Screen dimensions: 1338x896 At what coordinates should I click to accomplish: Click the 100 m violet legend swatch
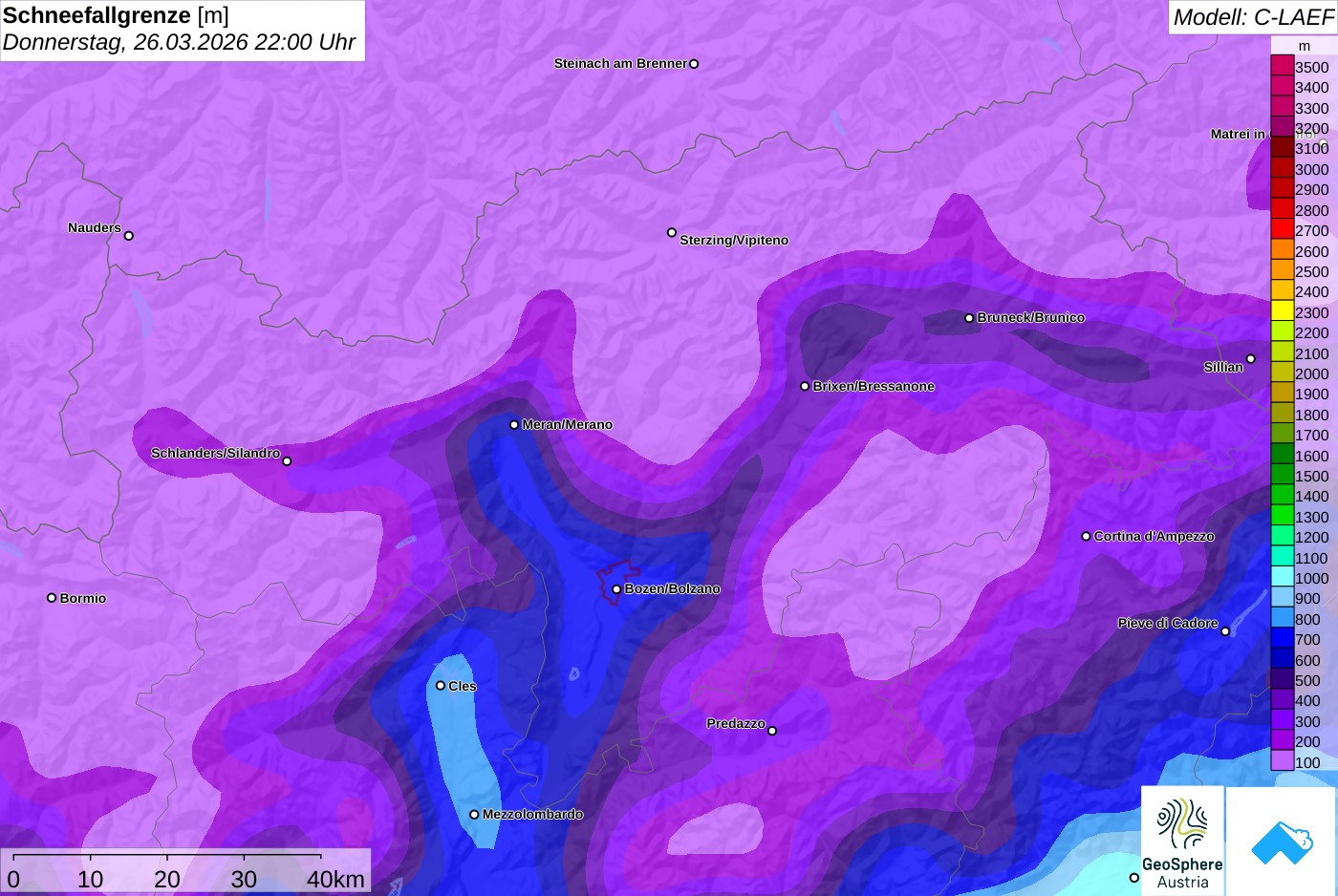1282,761
